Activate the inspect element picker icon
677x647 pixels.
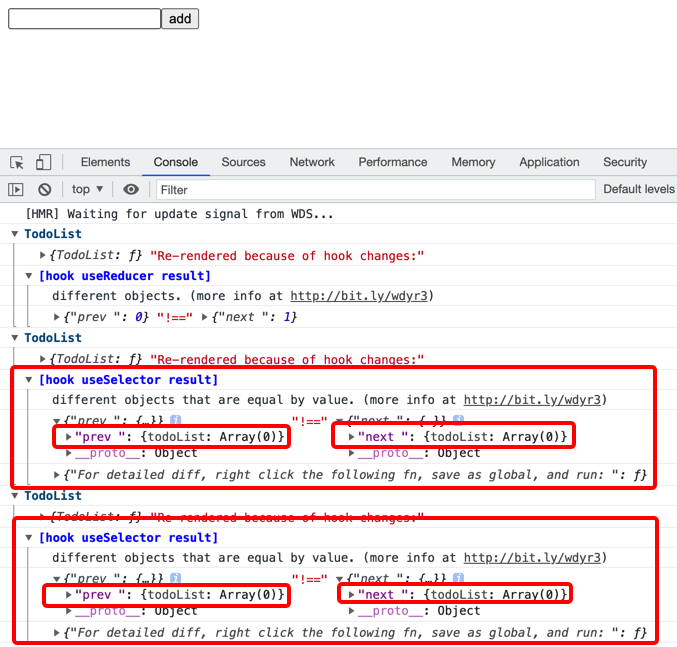click(17, 162)
